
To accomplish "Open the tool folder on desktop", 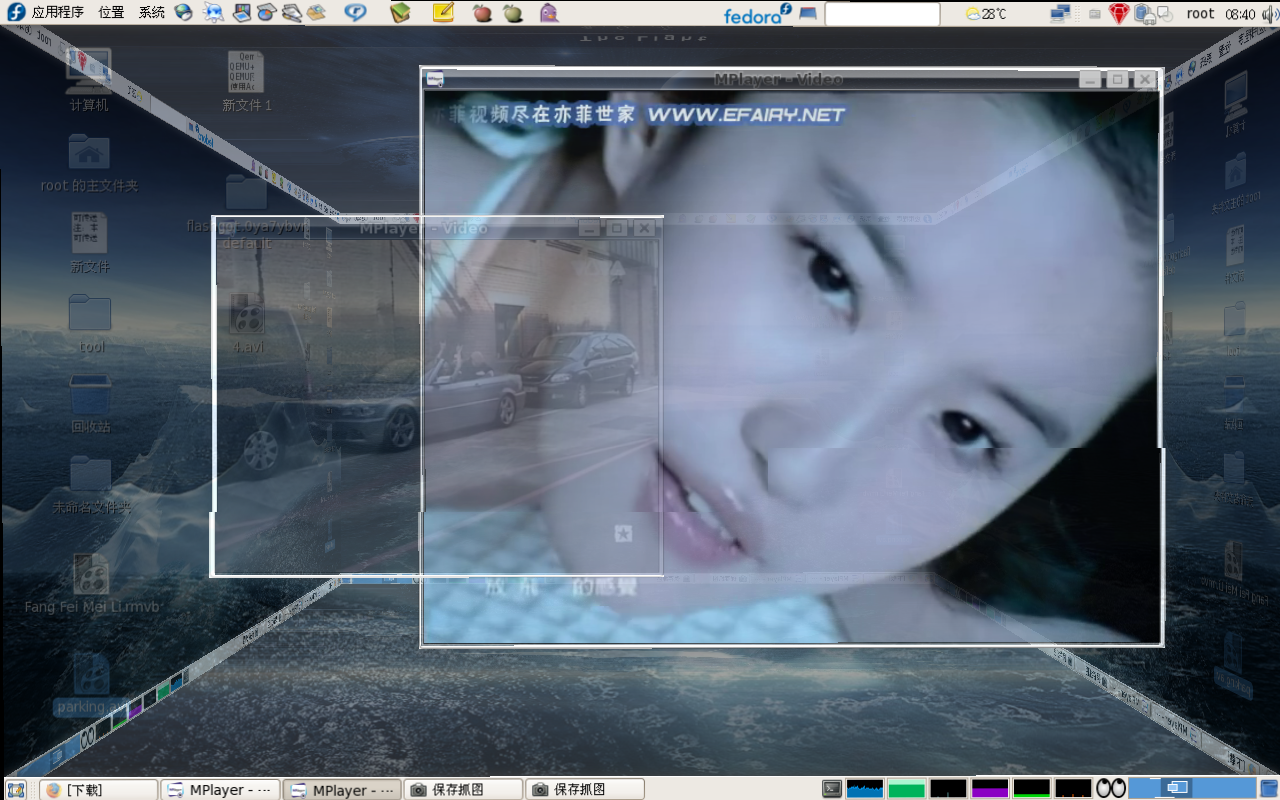I will coord(91,323).
